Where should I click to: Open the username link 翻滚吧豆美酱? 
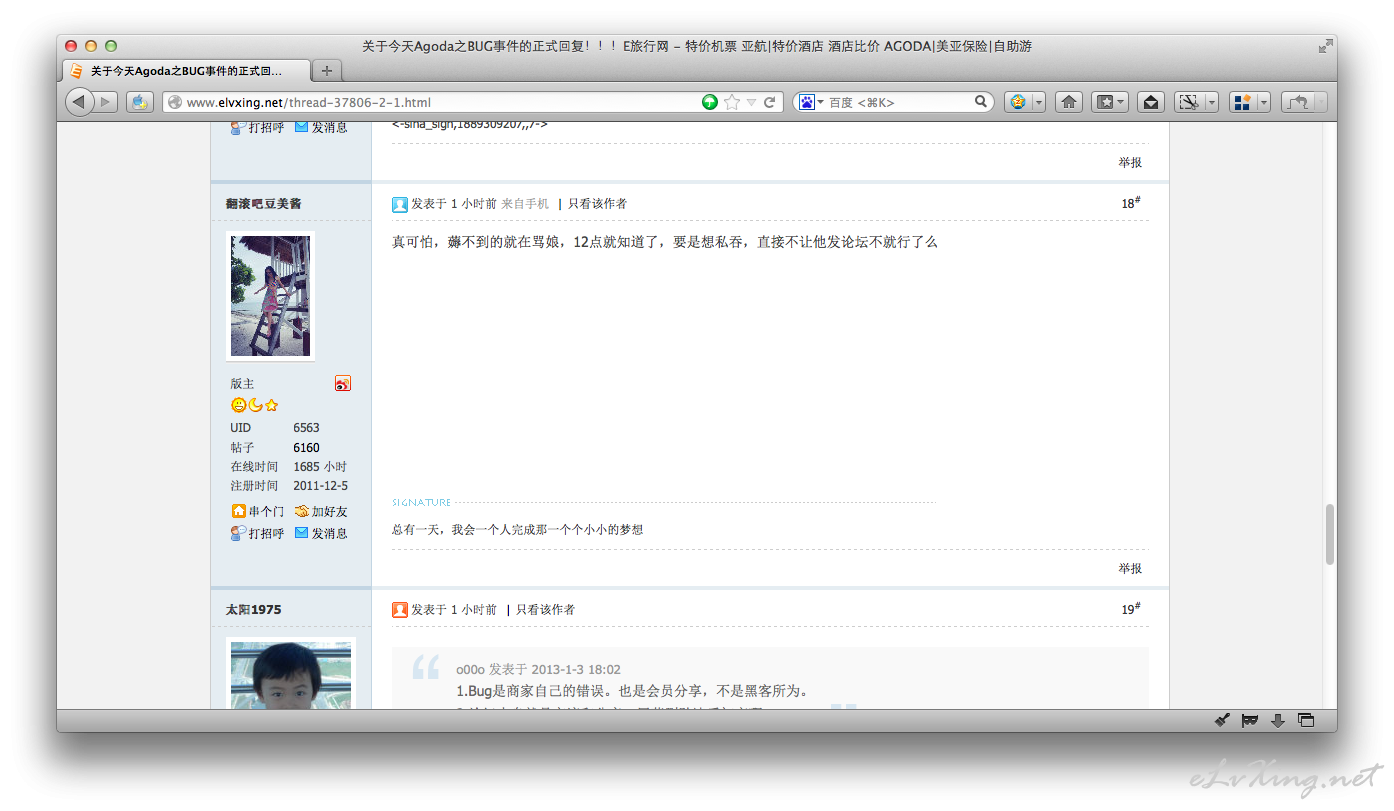263,204
